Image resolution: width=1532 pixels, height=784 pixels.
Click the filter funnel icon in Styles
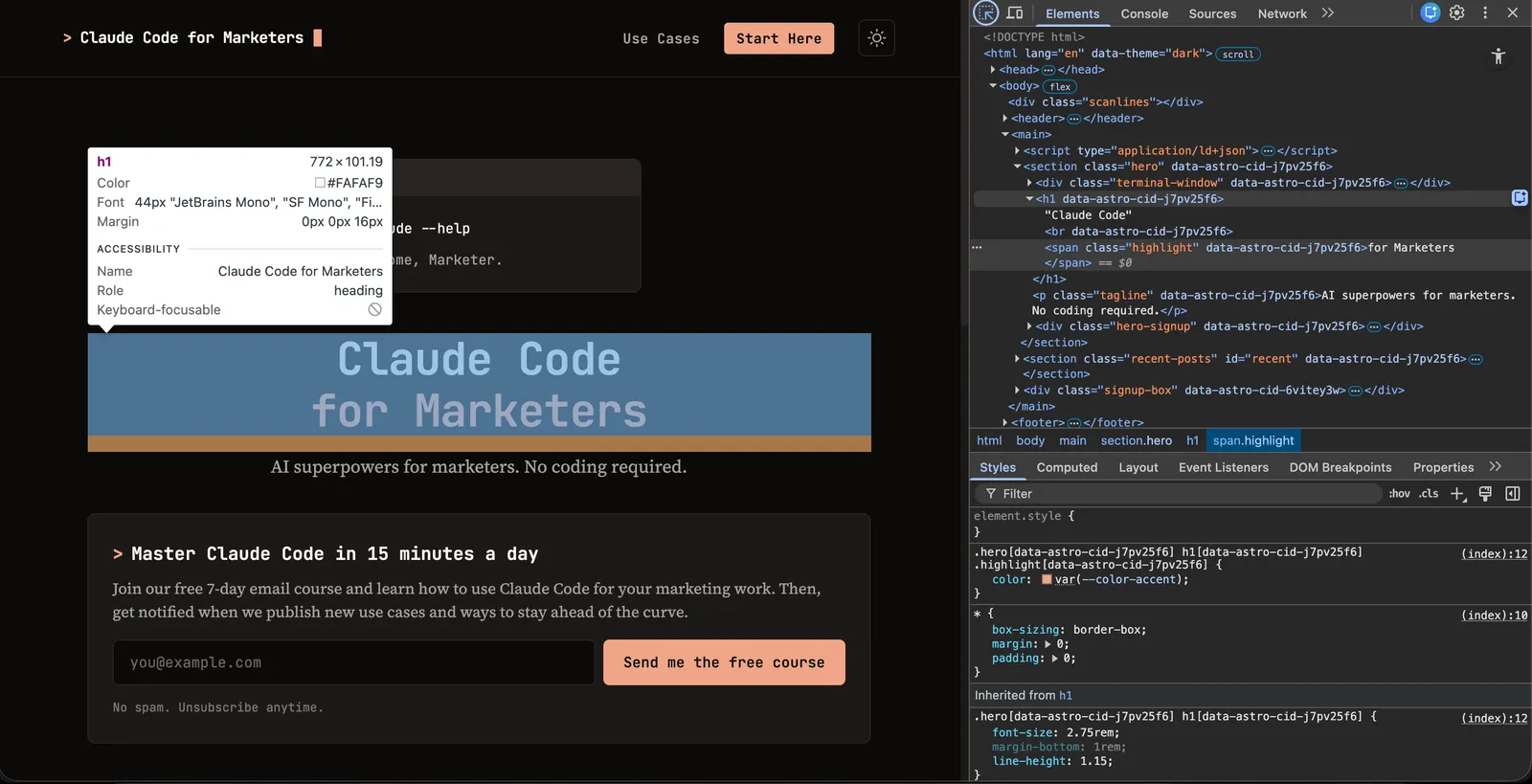pyautogui.click(x=991, y=494)
